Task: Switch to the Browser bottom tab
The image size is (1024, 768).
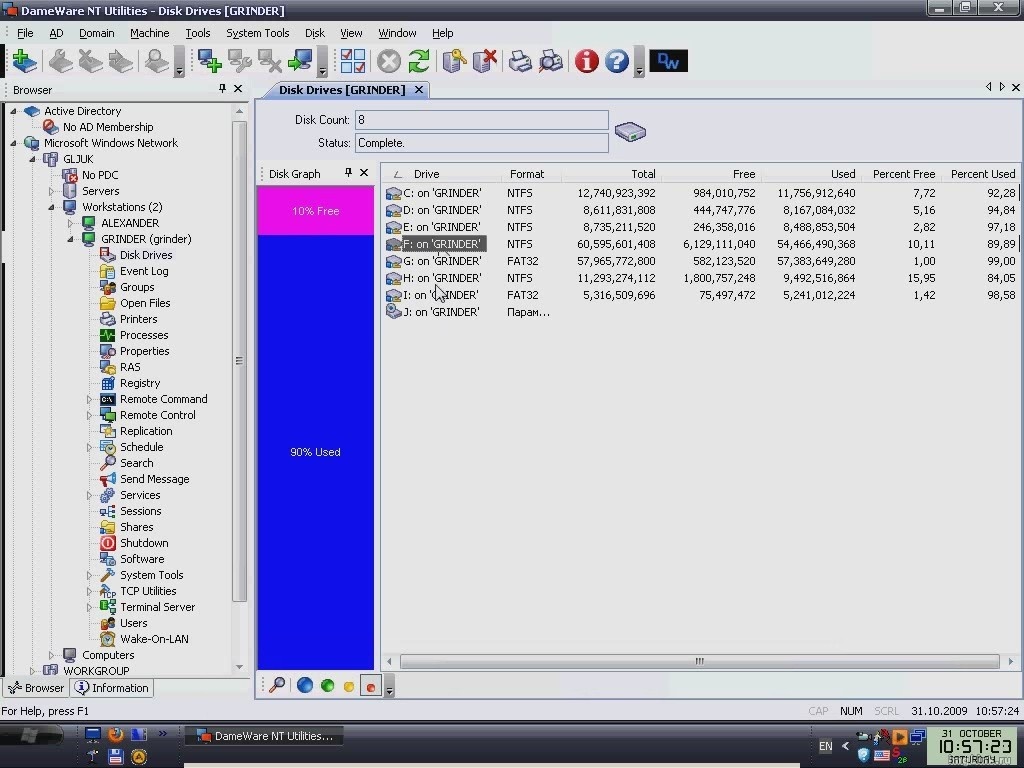Action: pyautogui.click(x=37, y=688)
